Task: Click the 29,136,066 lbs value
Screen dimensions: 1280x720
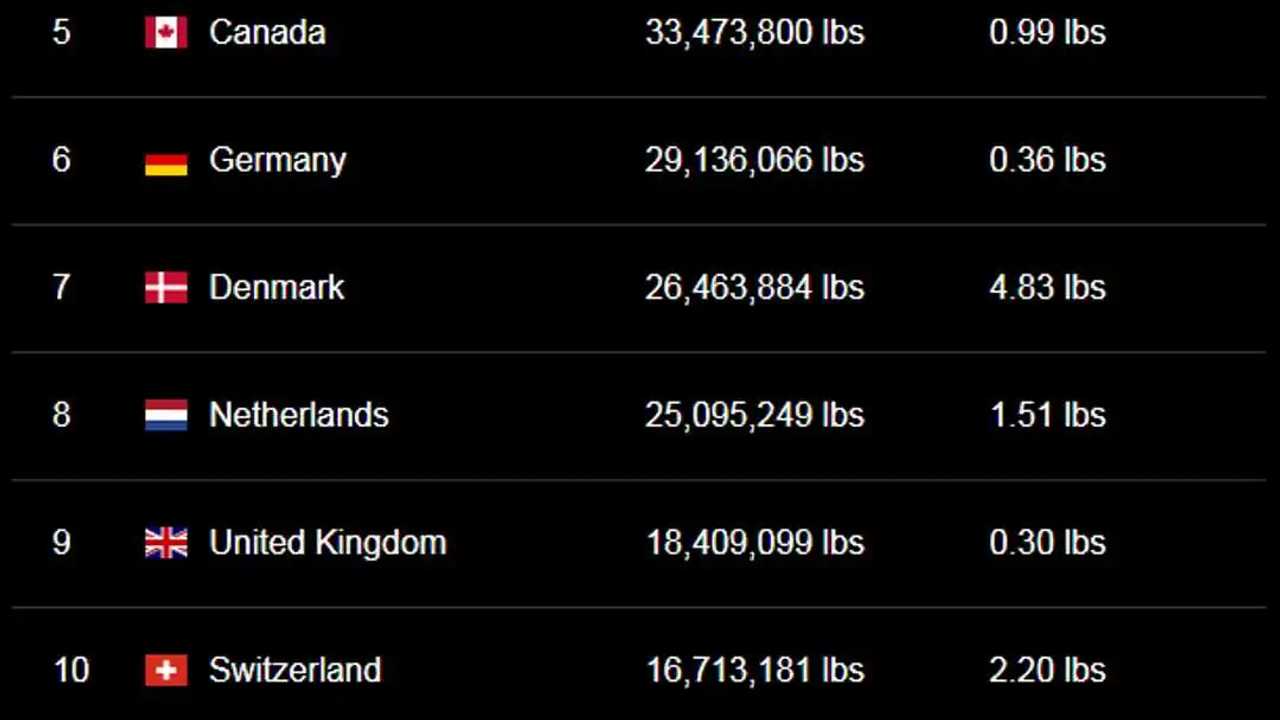Action: click(x=754, y=160)
